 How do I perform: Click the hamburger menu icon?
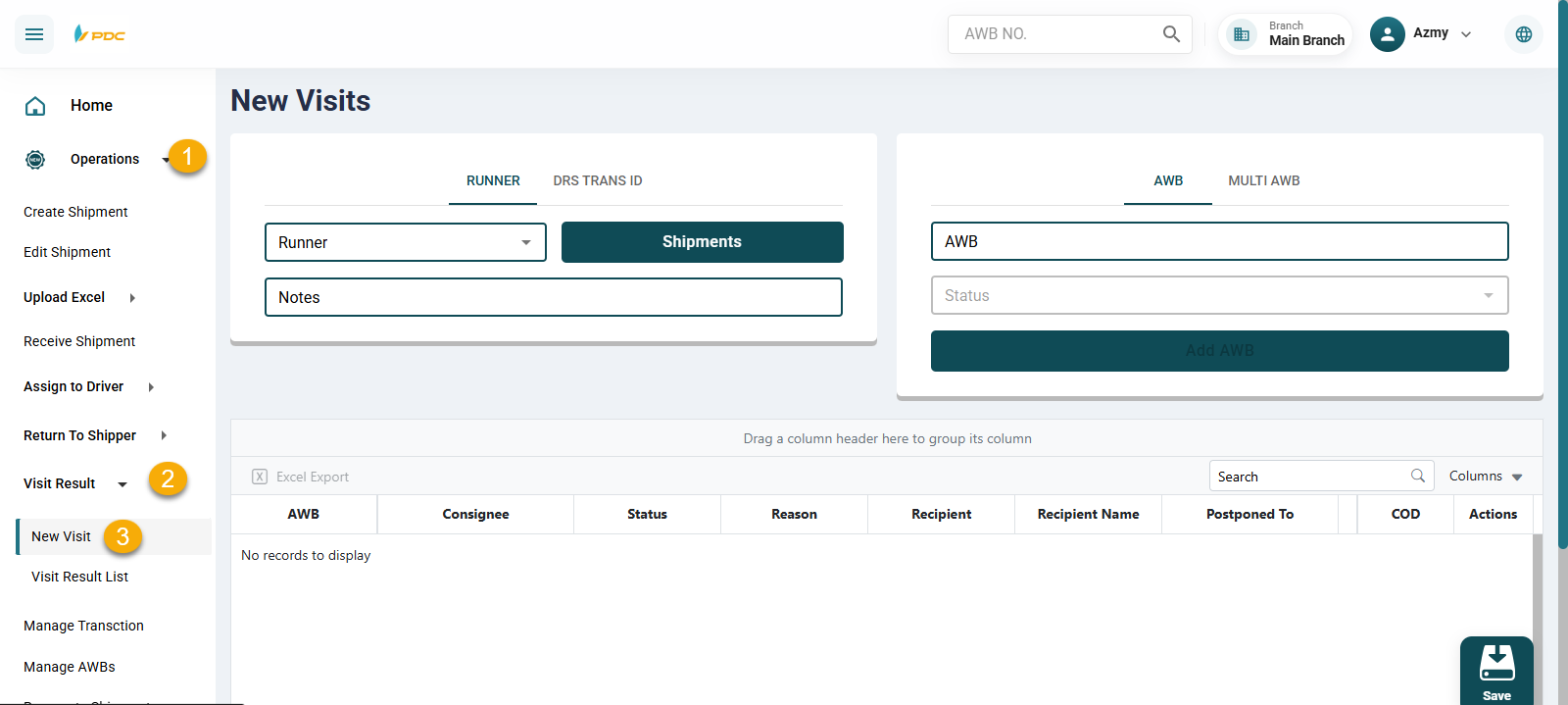click(34, 34)
